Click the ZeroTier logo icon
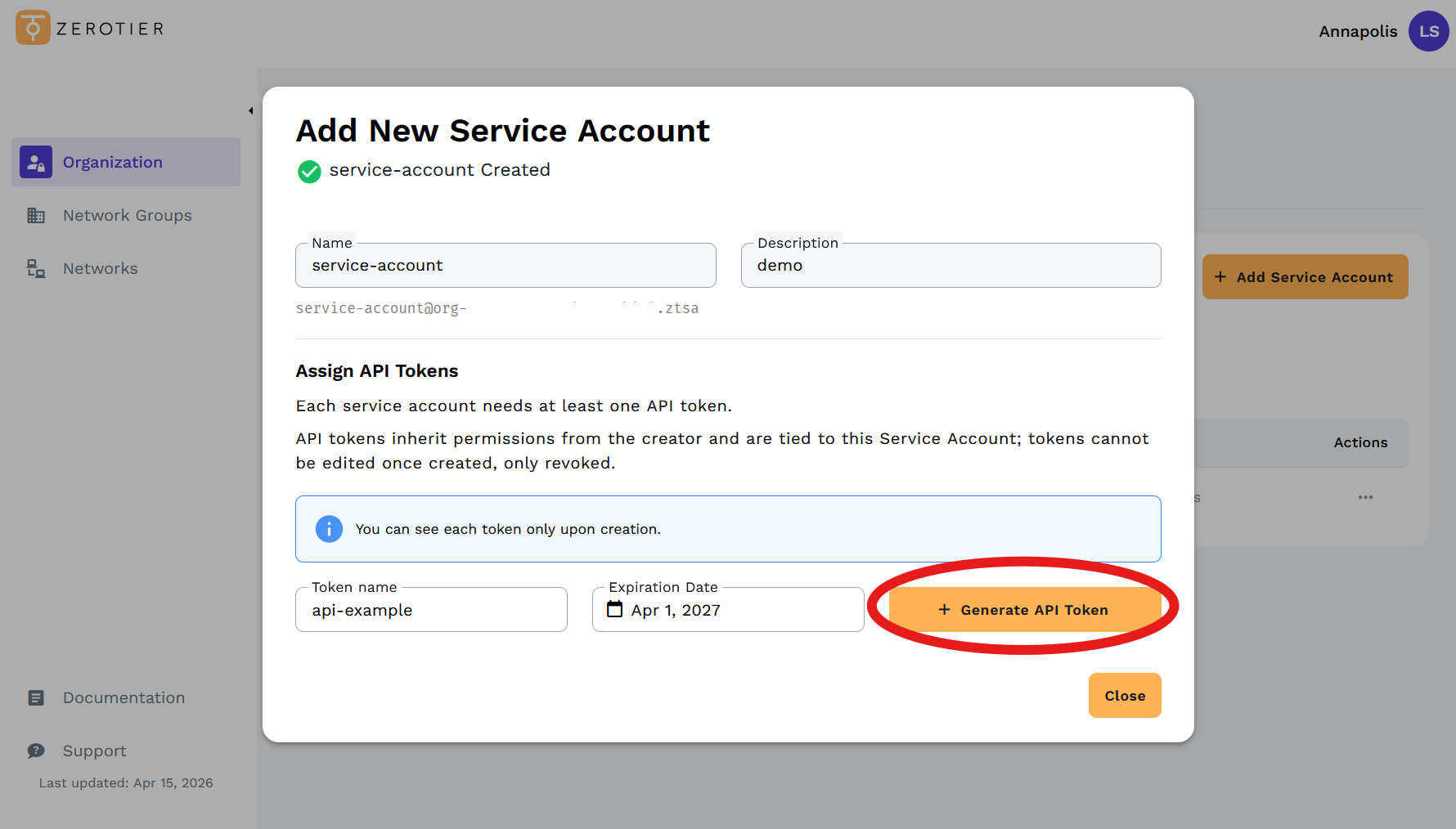The image size is (1456, 829). point(29,27)
